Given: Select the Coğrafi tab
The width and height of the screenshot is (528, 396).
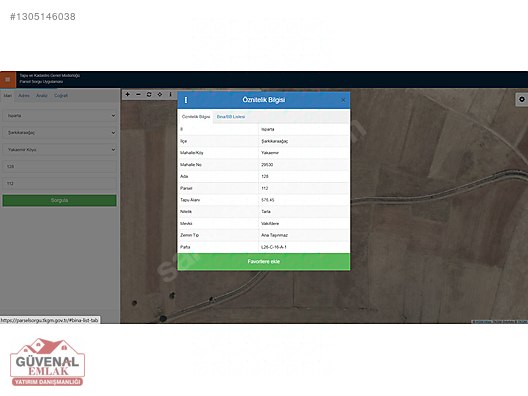Looking at the screenshot, I should (61, 96).
